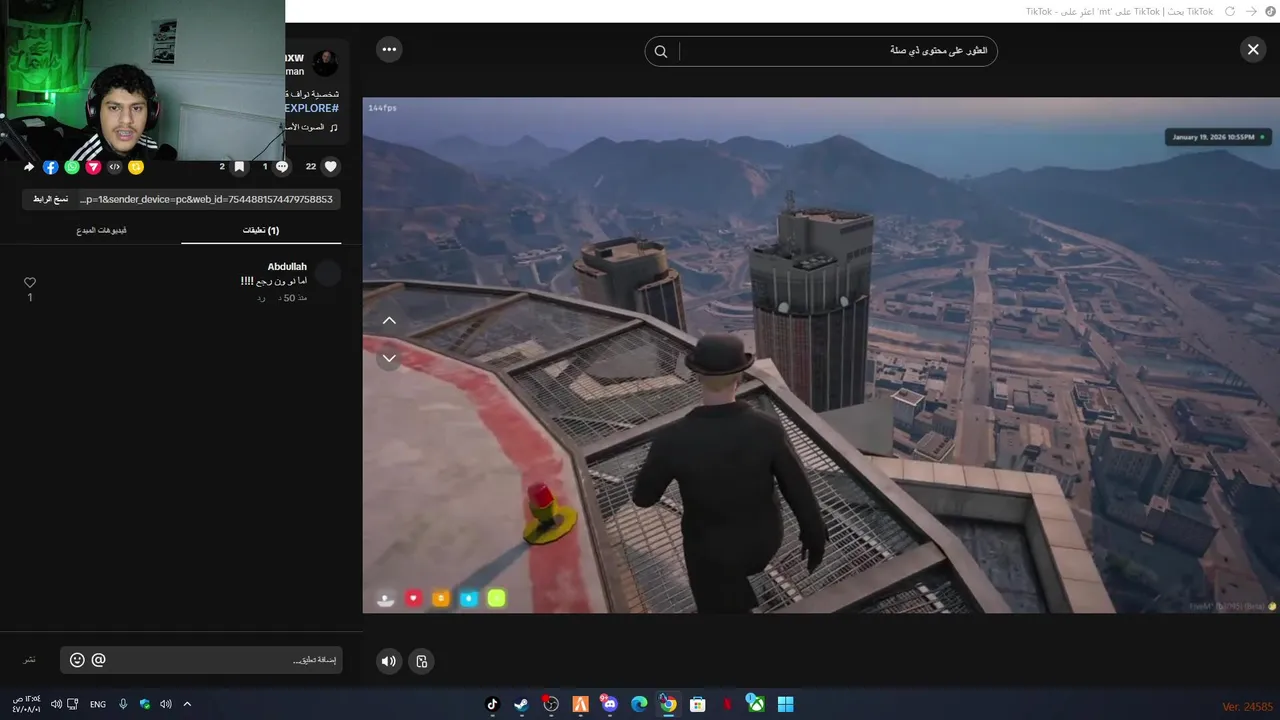Get the embed code icon
Image resolution: width=1280 pixels, height=720 pixels.
[x=115, y=167]
